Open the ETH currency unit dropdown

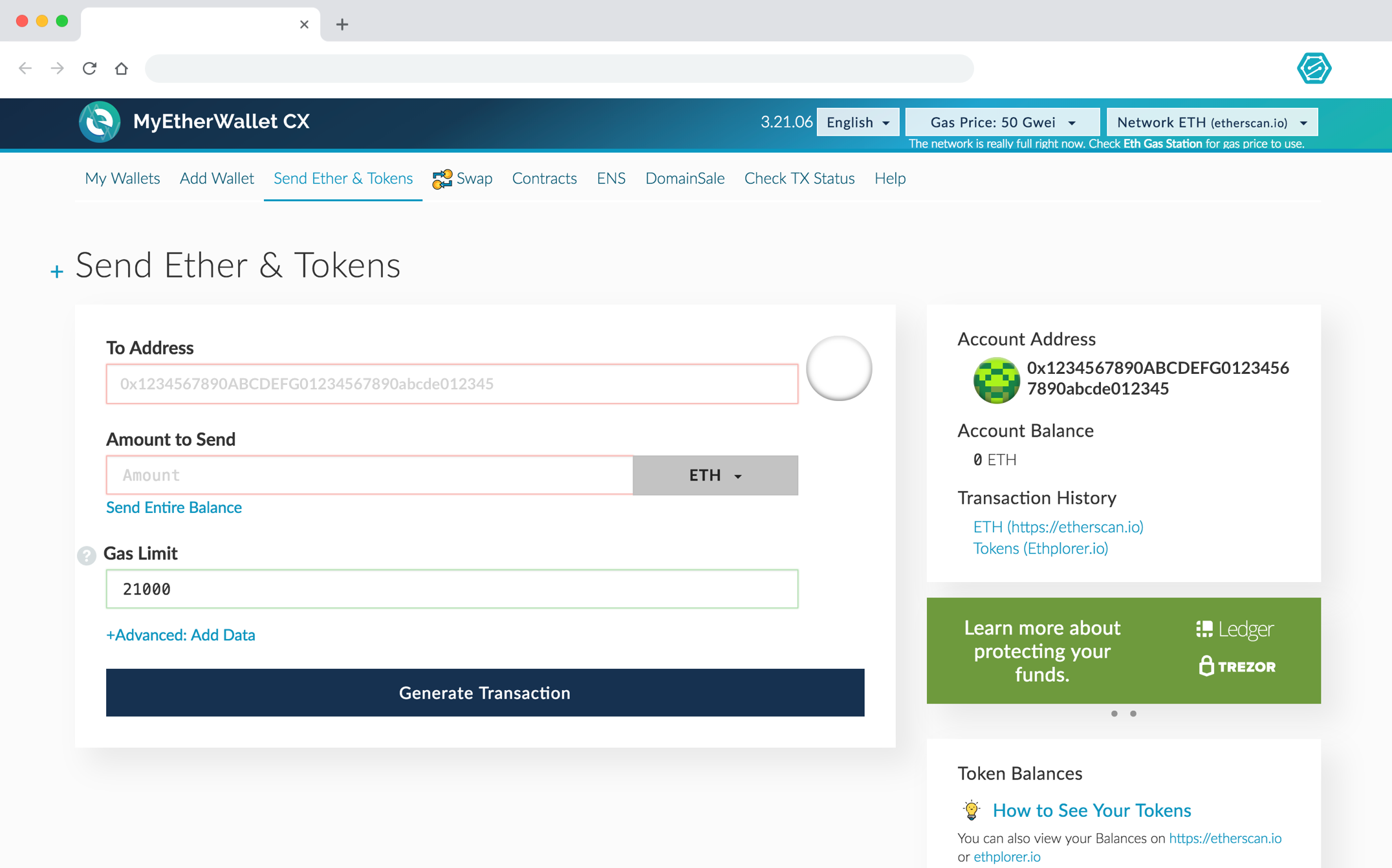pyautogui.click(x=715, y=475)
